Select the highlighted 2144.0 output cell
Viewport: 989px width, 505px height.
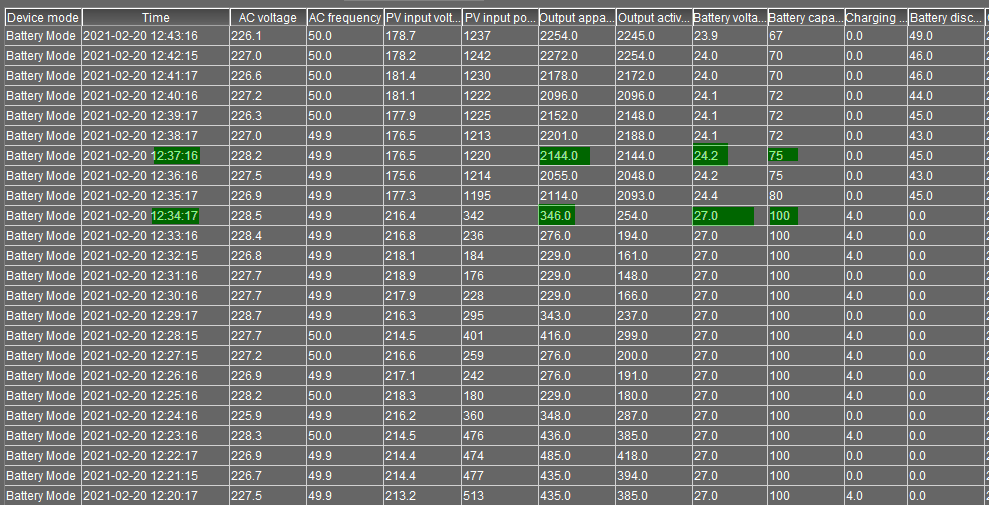pos(564,156)
